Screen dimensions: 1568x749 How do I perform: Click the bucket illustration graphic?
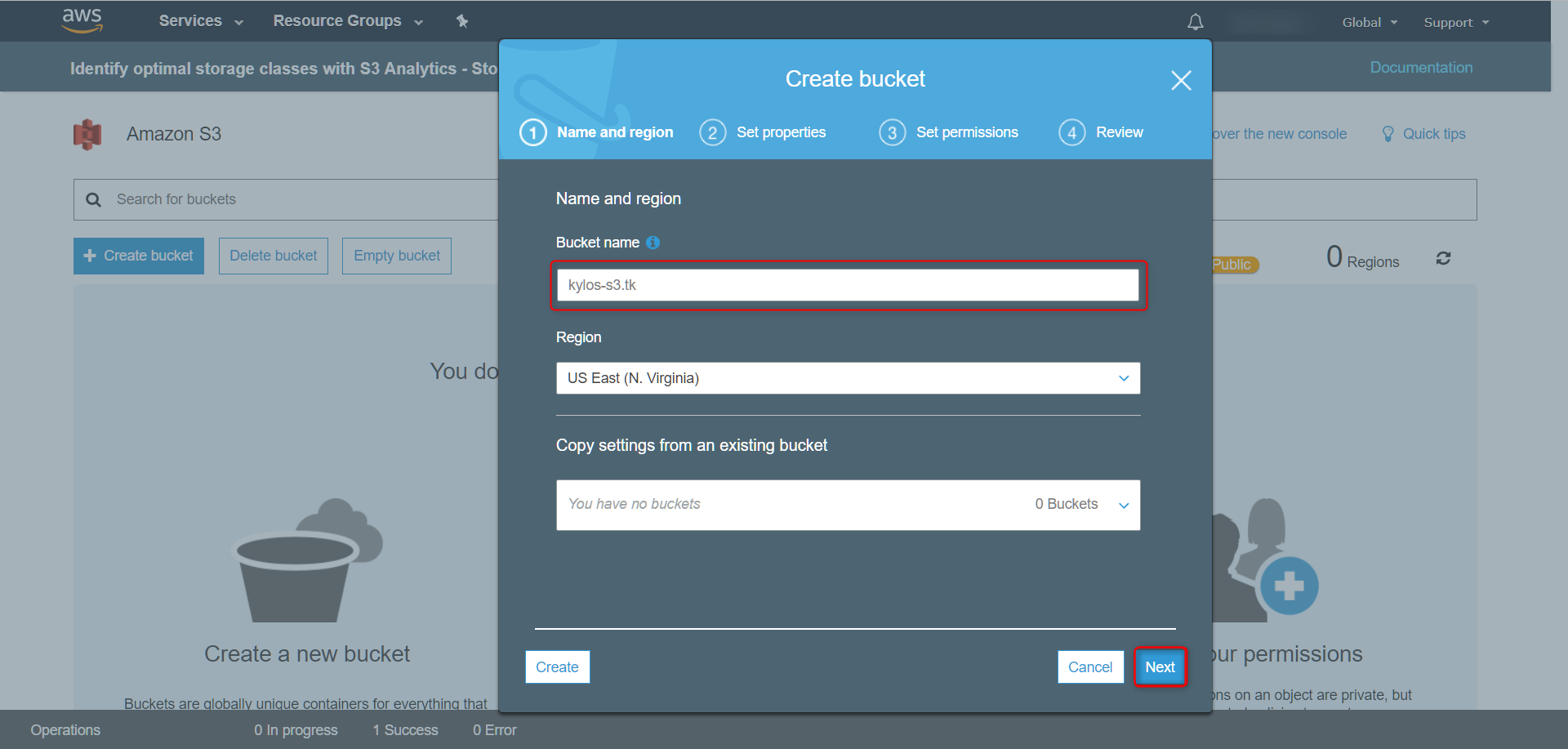click(308, 560)
